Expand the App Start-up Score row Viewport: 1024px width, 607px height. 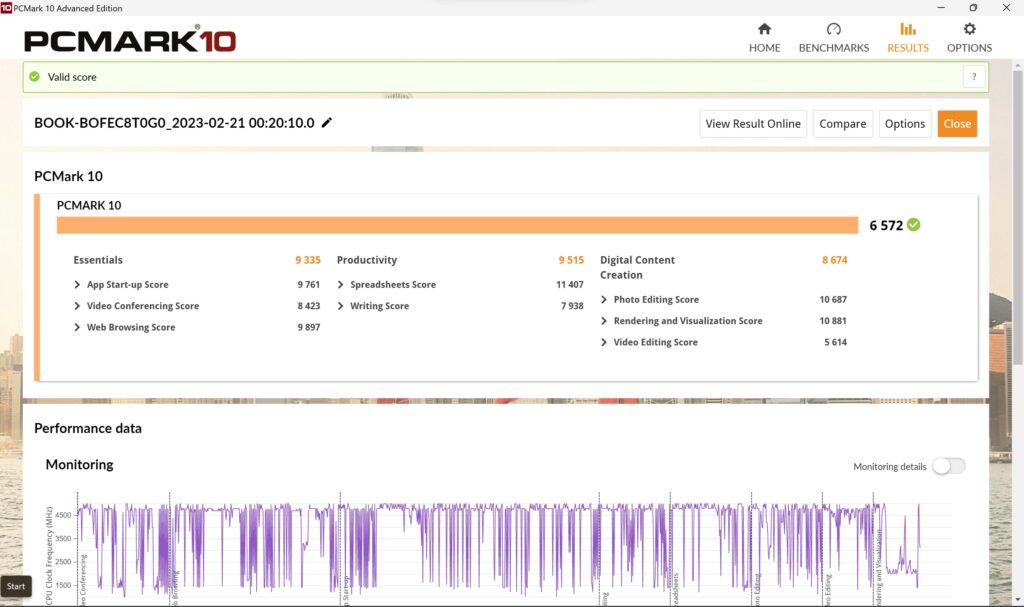point(78,285)
